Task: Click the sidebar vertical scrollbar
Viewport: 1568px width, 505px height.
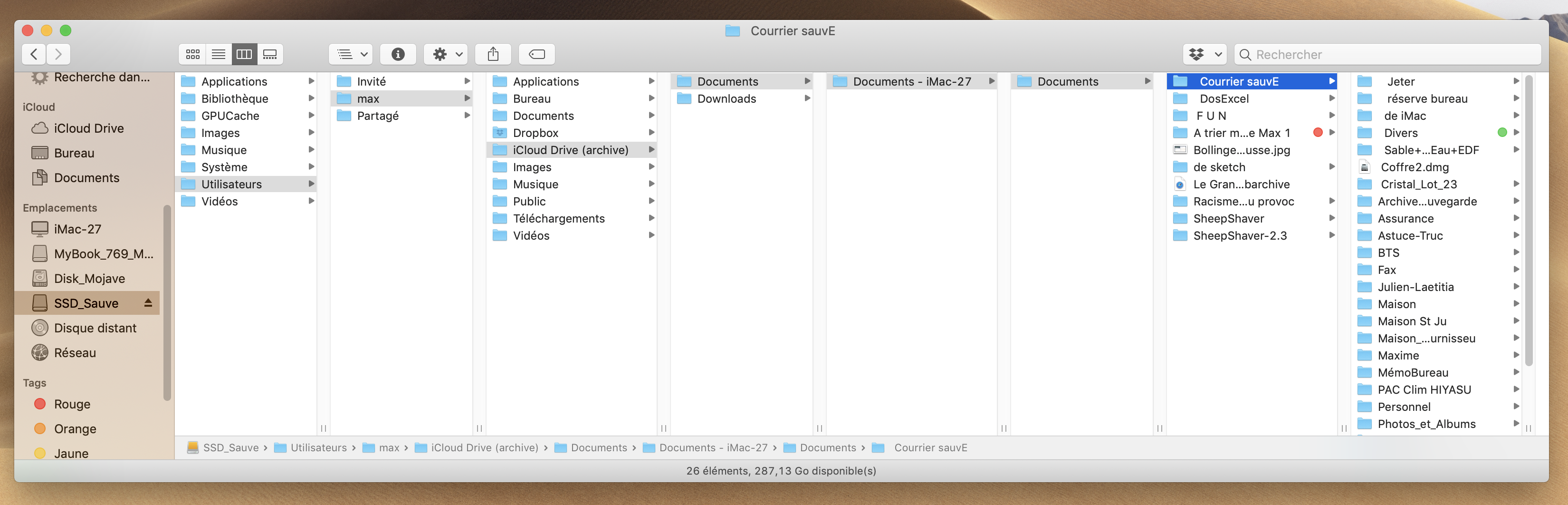Action: point(167,303)
